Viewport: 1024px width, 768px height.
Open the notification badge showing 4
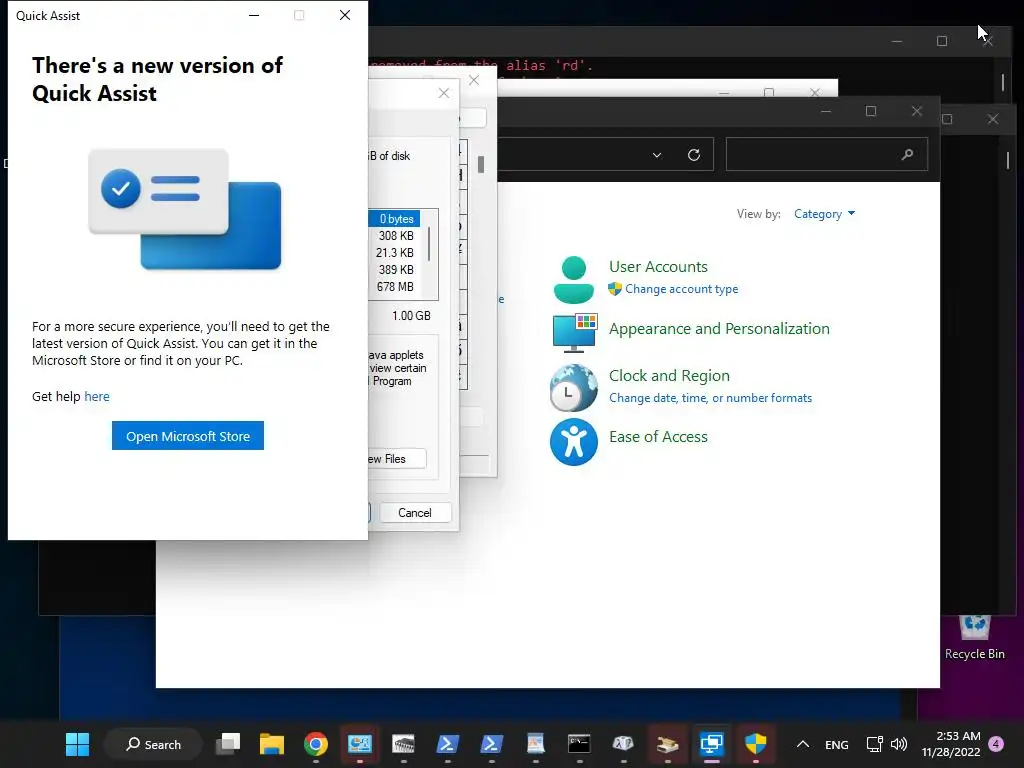pyautogui.click(x=996, y=744)
